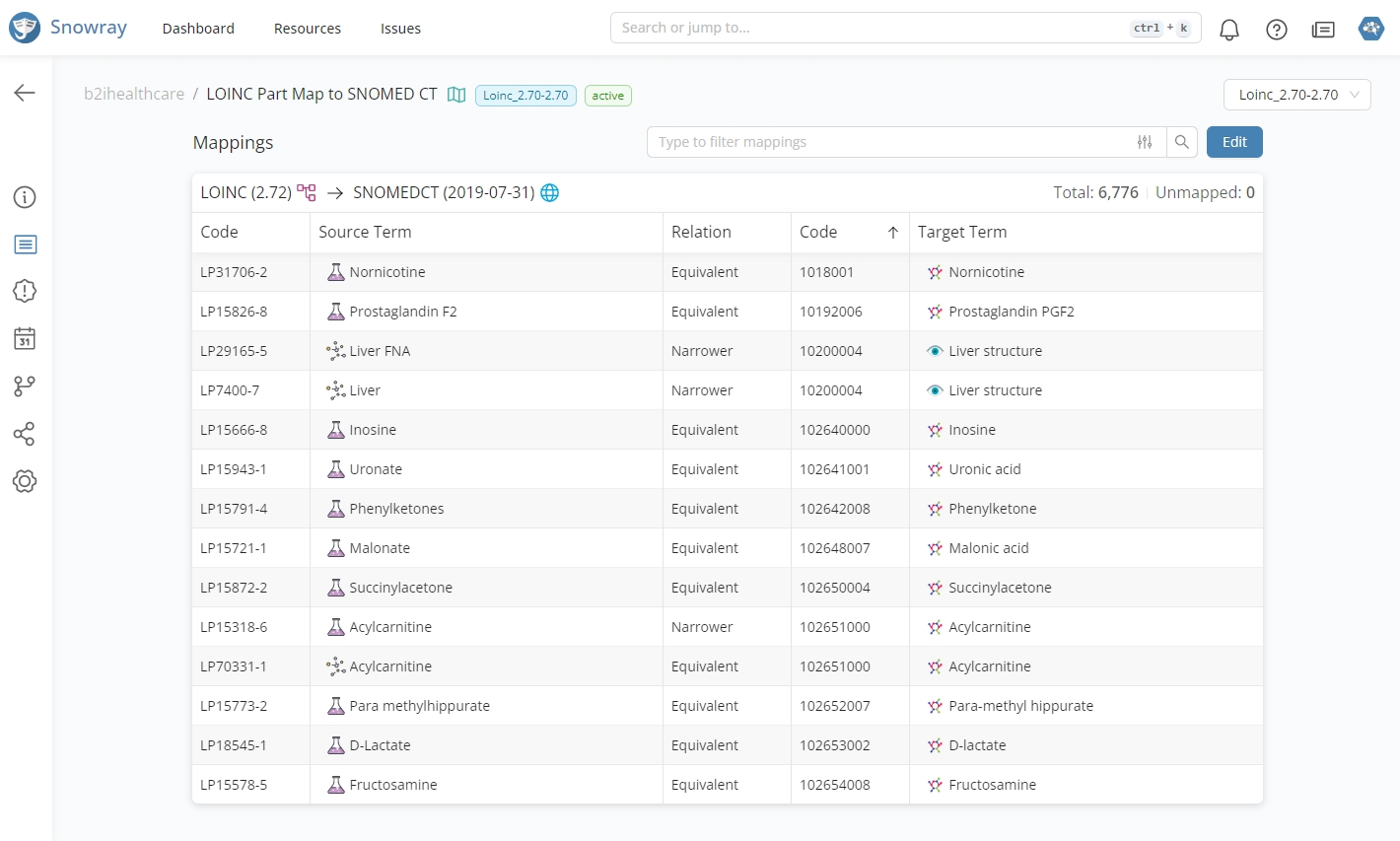
Task: Open the Dashboard menu item
Action: 198,29
